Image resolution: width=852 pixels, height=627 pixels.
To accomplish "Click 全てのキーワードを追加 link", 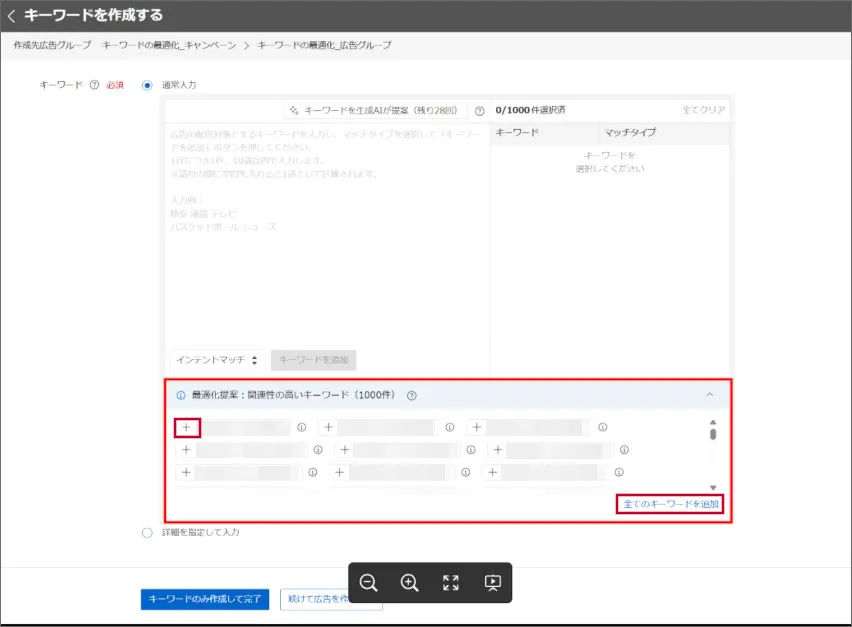I will [x=670, y=504].
